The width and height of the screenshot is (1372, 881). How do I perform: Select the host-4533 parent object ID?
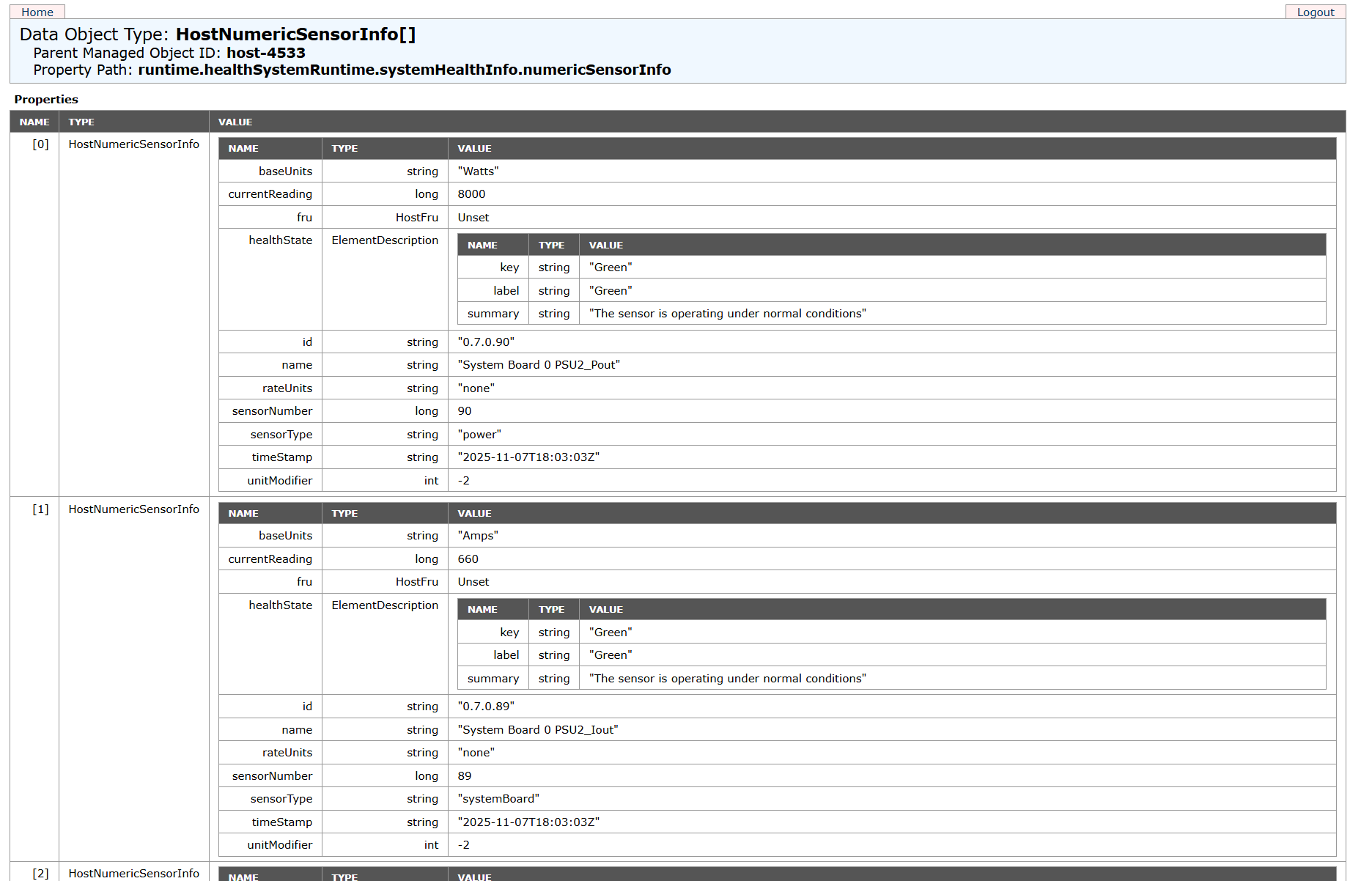266,53
